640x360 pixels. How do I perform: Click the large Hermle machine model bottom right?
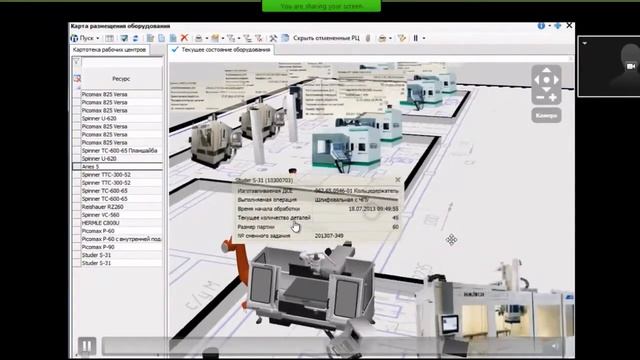click(494, 309)
